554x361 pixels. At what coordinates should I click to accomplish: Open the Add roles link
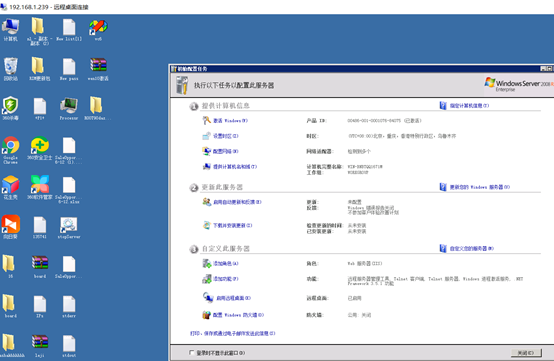[226, 264]
